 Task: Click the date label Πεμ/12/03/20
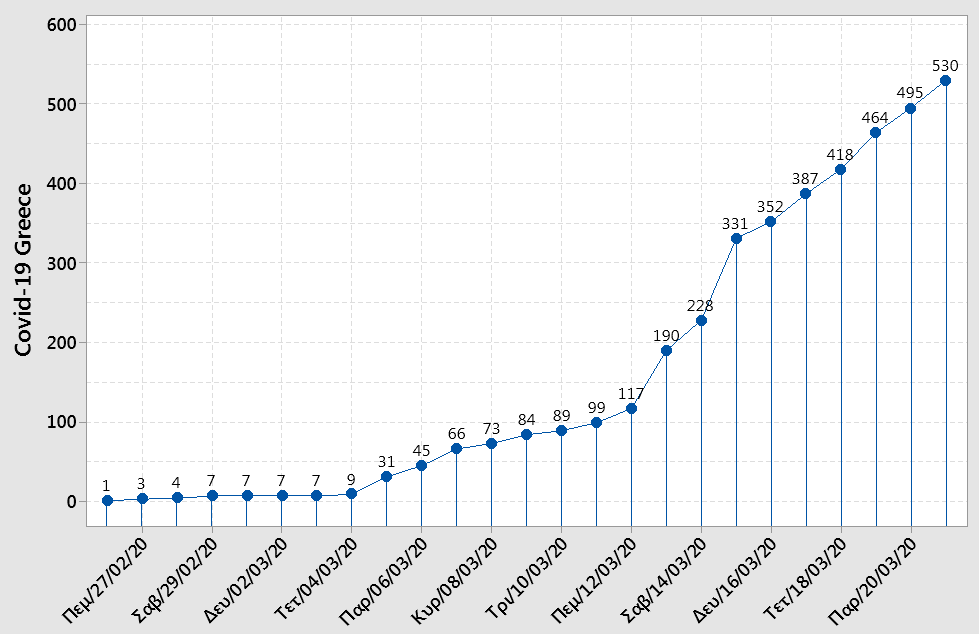pos(595,580)
